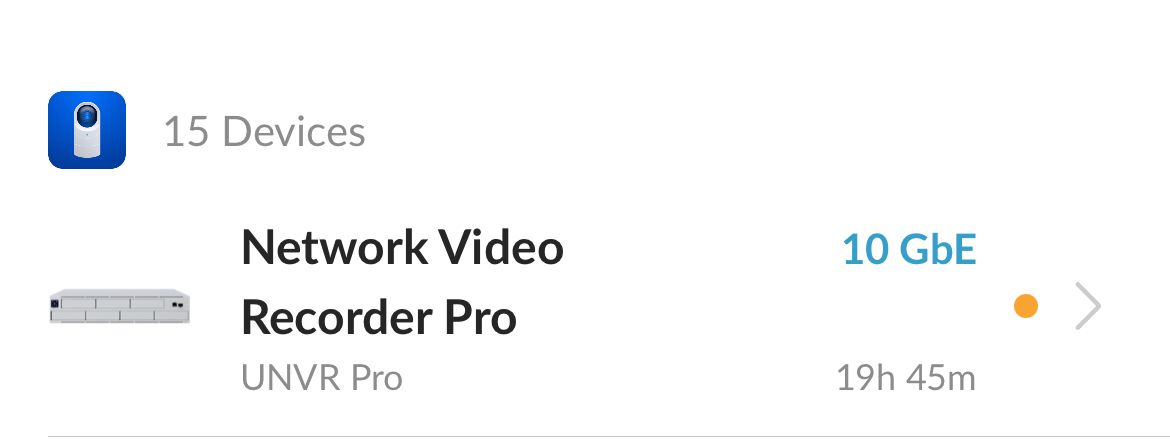Click the number "15" in device count
This screenshot has height=445, width=1170.
[186, 131]
